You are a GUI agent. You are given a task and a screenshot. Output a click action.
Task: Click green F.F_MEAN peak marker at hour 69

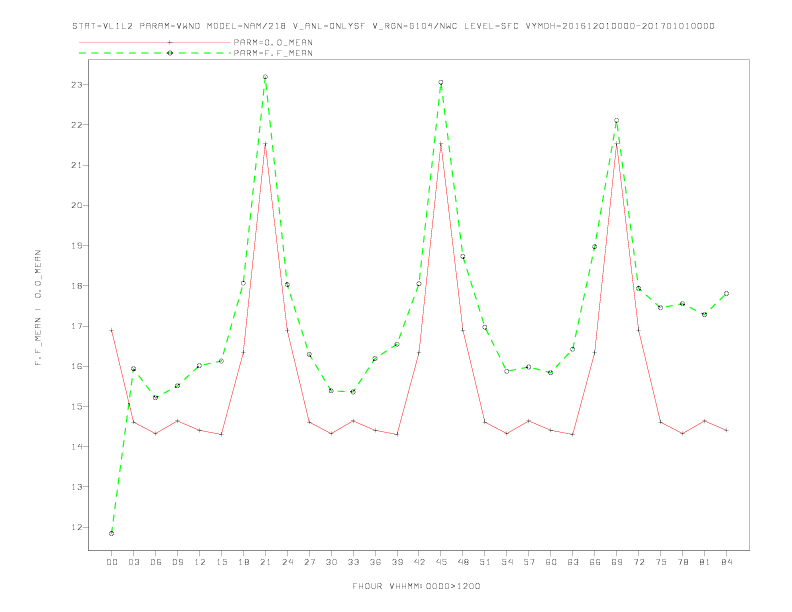click(617, 121)
